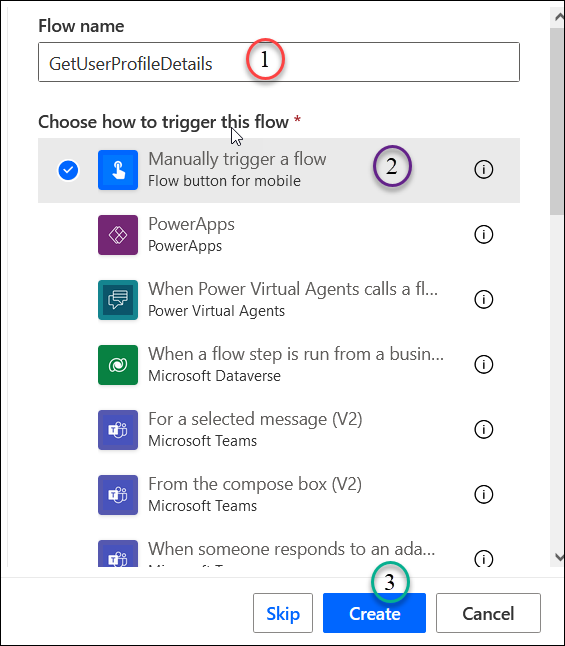Uncheck the blue Manually trigger a flow checkmark

point(68,170)
